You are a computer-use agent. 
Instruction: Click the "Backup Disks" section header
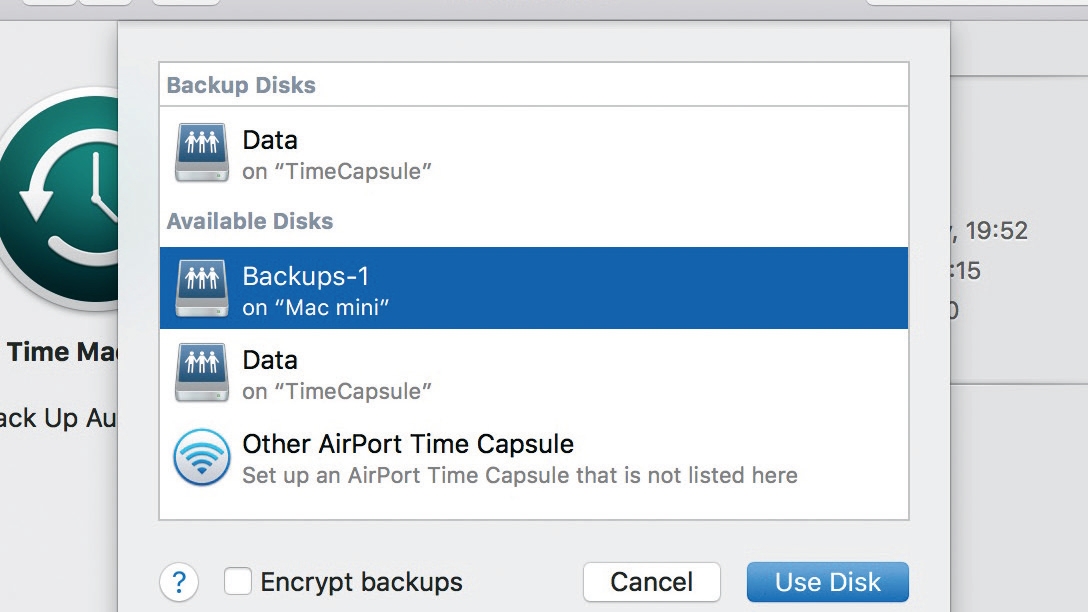241,85
